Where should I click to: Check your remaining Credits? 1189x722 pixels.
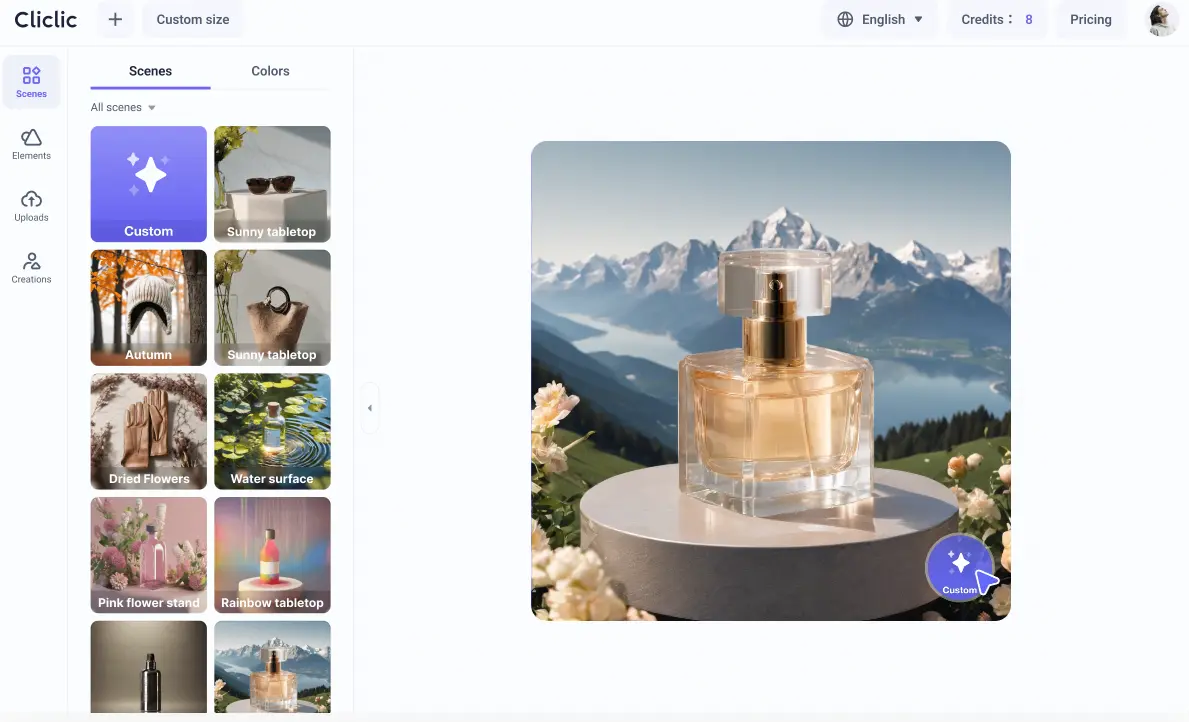pyautogui.click(x=996, y=19)
